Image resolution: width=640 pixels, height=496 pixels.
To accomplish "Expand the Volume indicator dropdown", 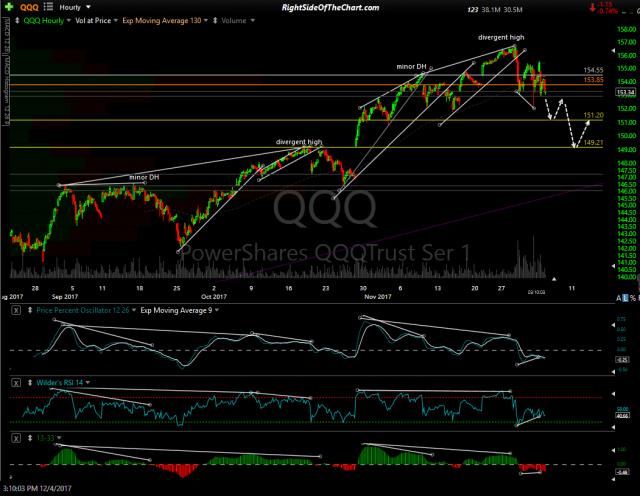I will [x=252, y=20].
